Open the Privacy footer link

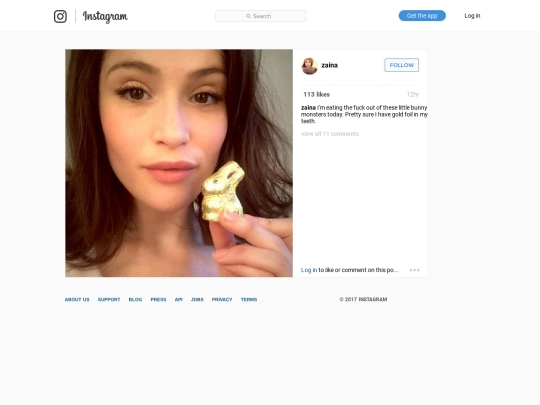222,300
